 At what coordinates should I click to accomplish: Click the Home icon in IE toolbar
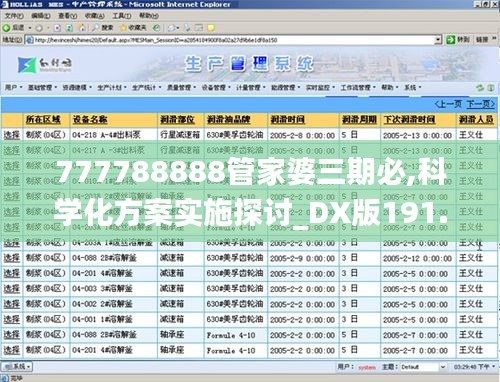pyautogui.click(x=82, y=28)
